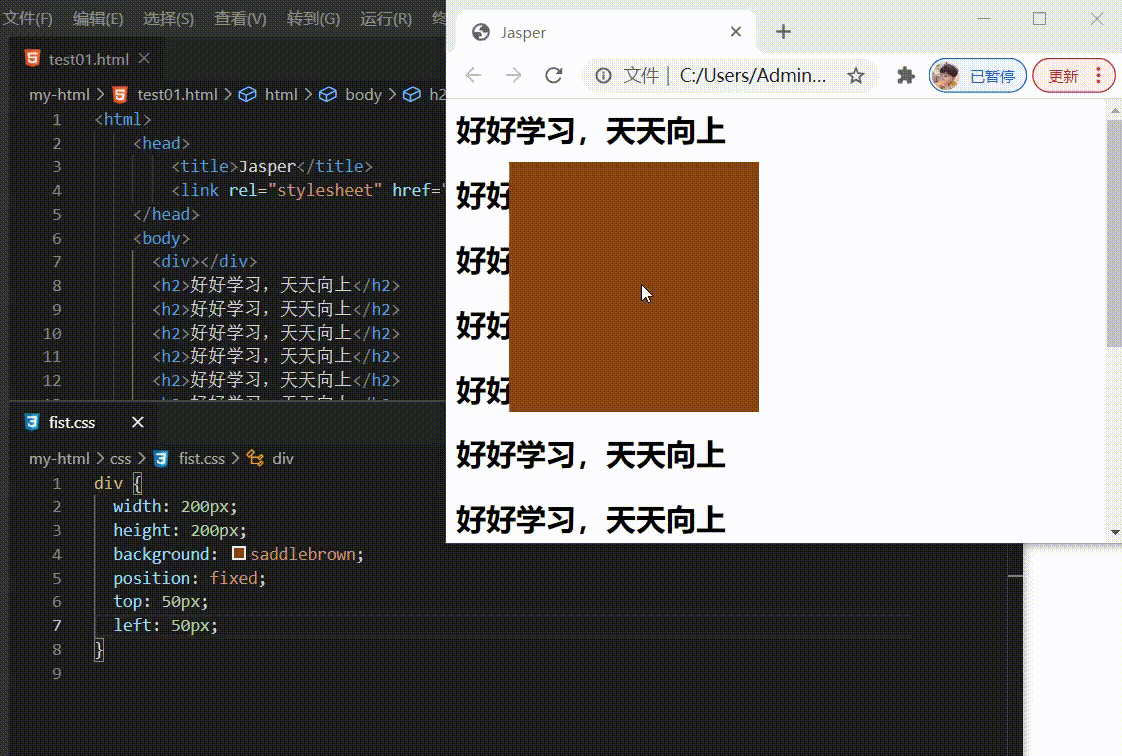Screen dimensions: 1122x756
Task: Open the 转到(G) menu
Action: pos(313,19)
